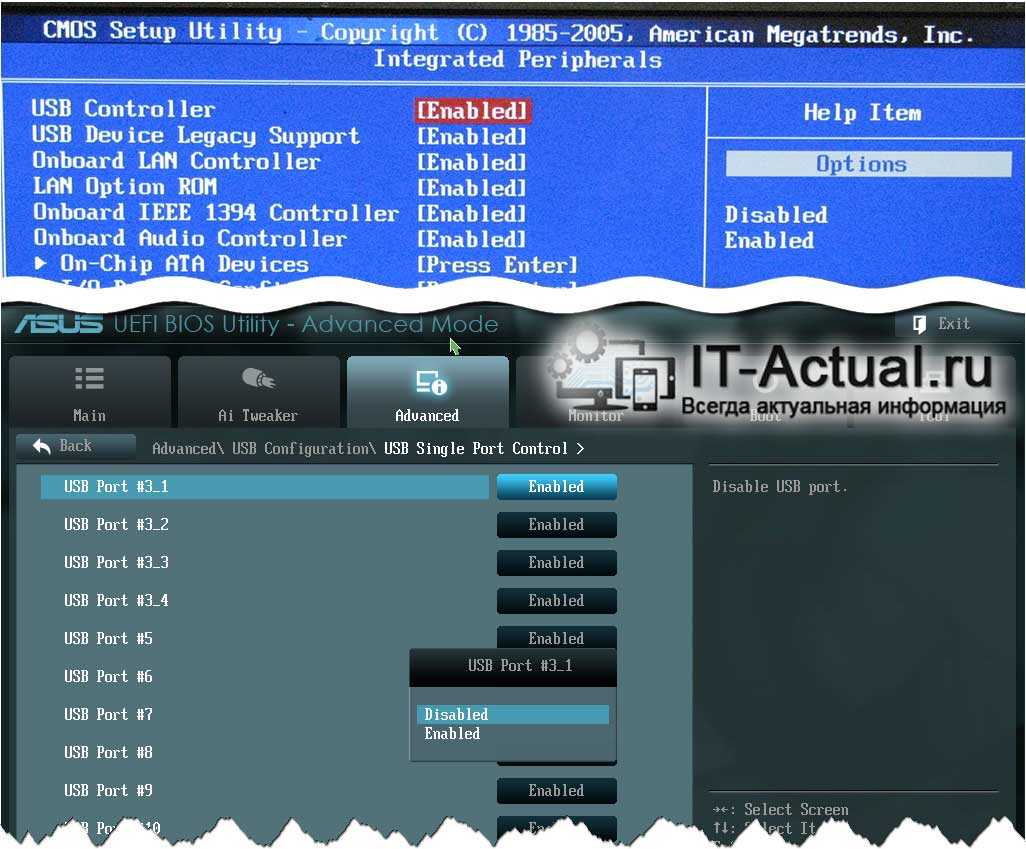This screenshot has height=849, width=1026.
Task: Toggle USB Port #3_4 Enabled button
Action: (557, 600)
